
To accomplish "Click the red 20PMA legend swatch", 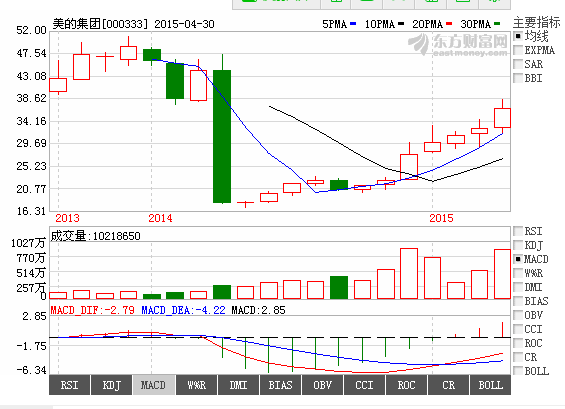I will 449,24.
